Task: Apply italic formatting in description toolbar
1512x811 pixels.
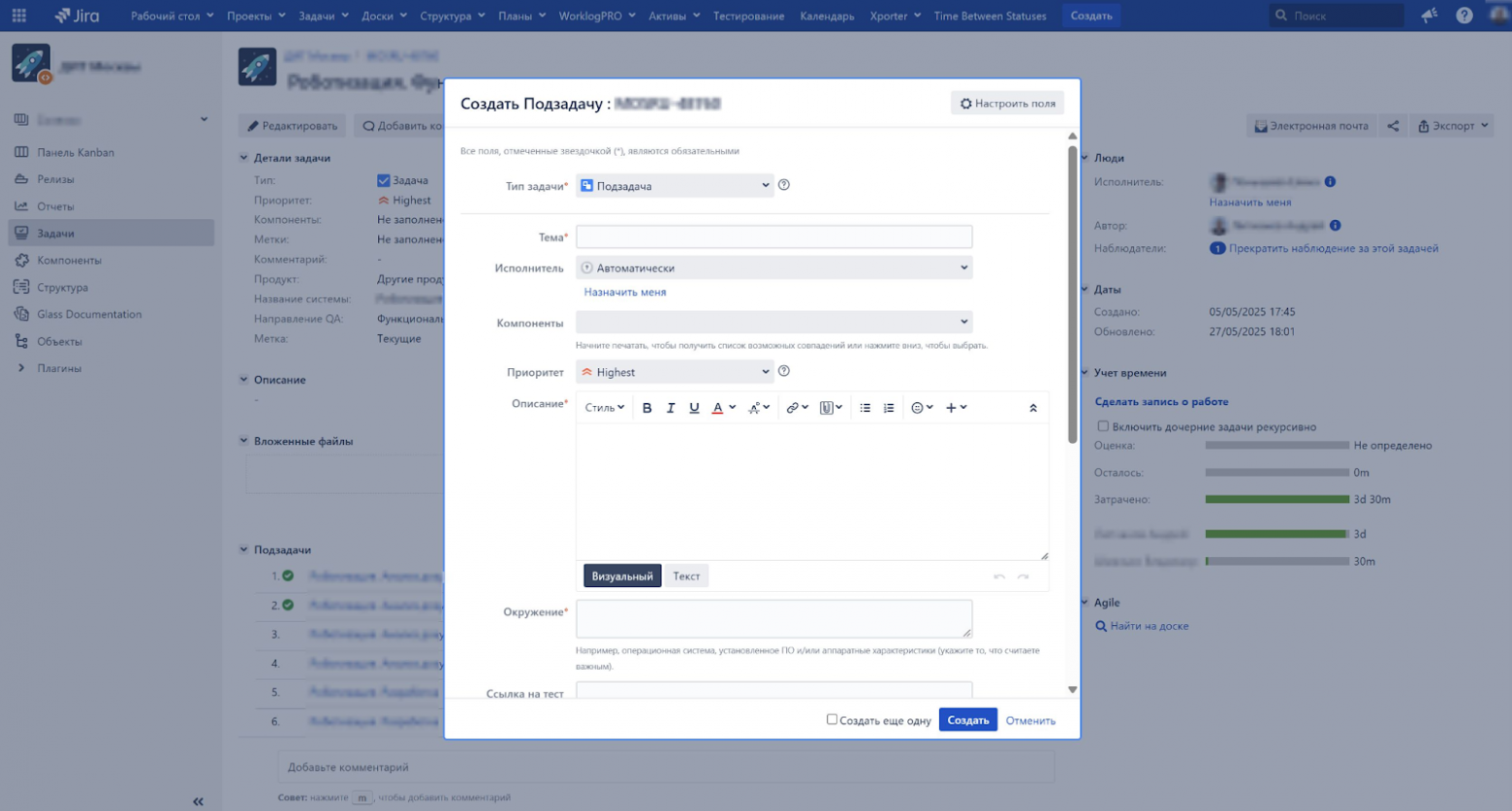Action: [671, 407]
